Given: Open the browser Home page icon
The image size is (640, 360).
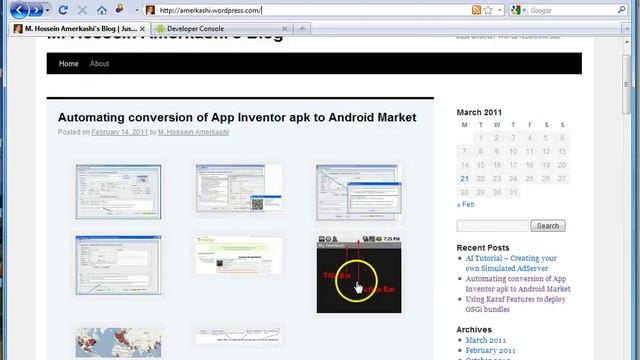Looking at the screenshot, I should [x=102, y=10].
